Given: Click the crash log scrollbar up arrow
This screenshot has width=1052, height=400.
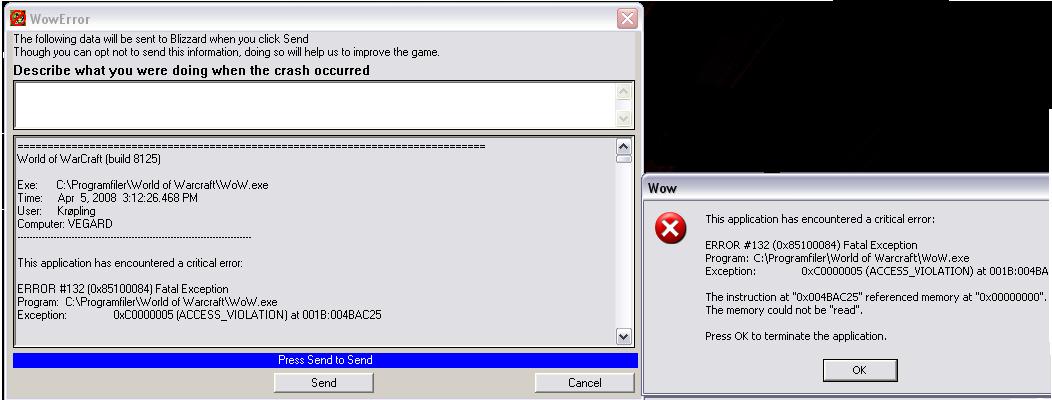Looking at the screenshot, I should (x=623, y=146).
